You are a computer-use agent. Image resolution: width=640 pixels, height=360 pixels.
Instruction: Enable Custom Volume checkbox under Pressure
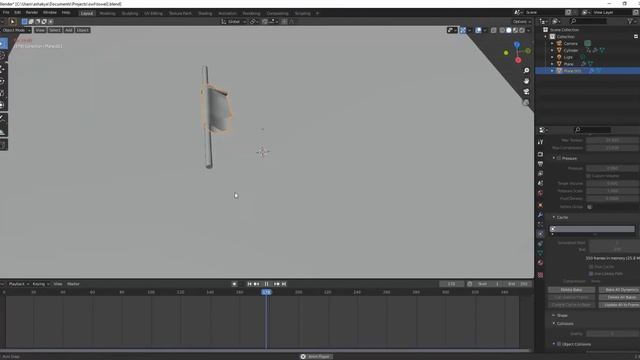tap(589, 176)
